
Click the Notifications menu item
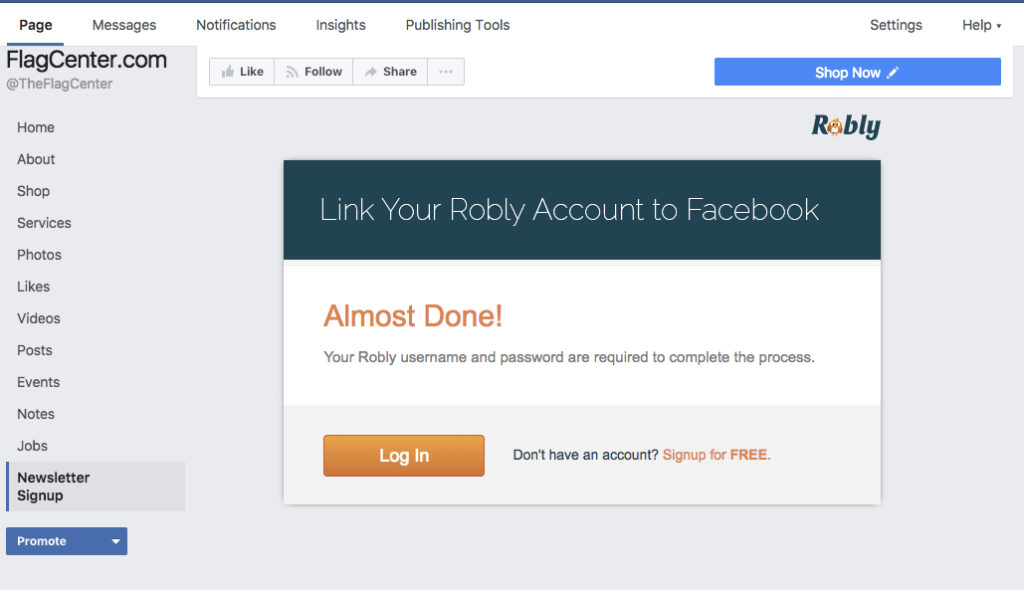[x=235, y=25]
